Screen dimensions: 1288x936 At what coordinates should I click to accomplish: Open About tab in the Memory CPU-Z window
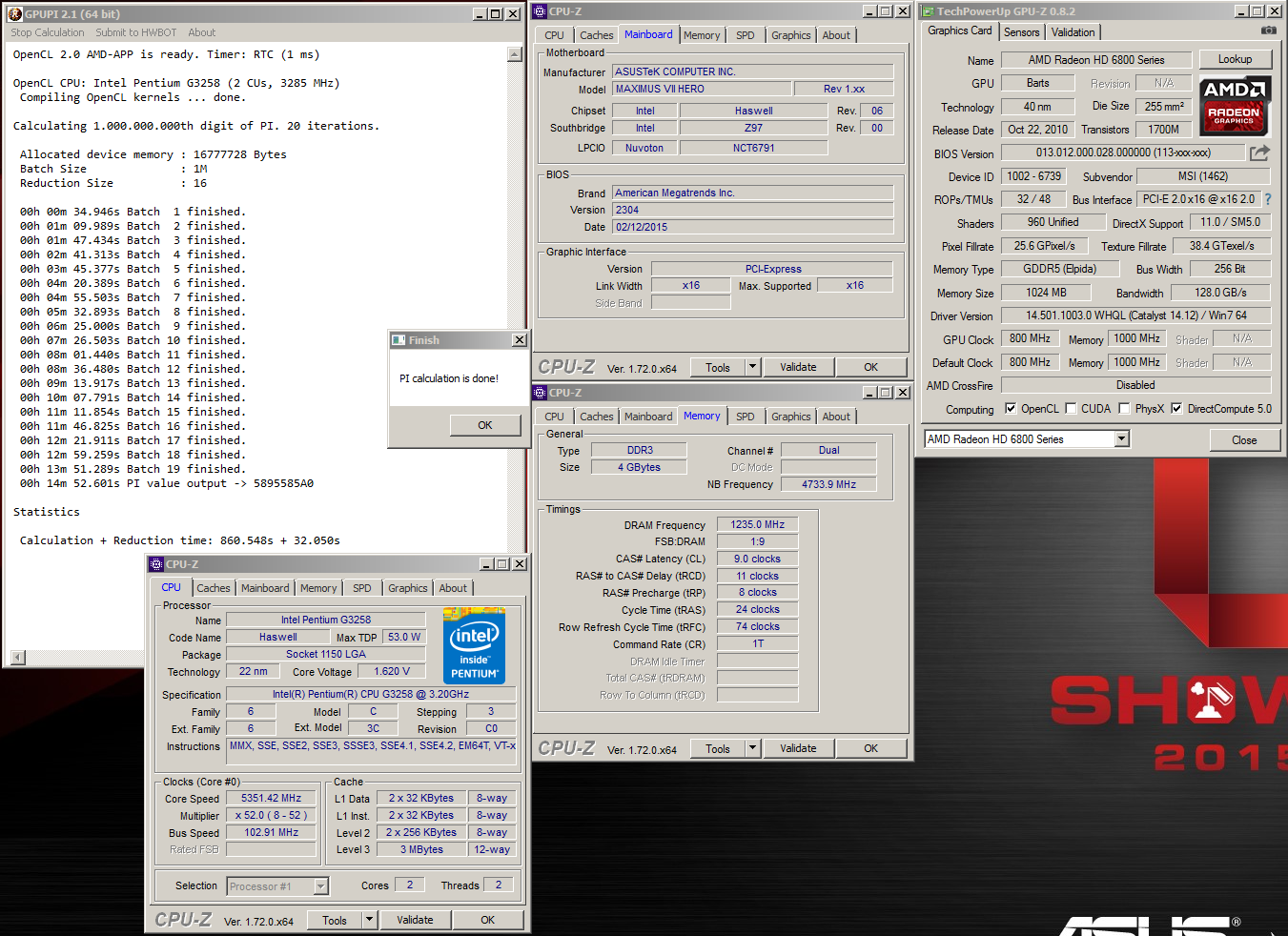836,417
